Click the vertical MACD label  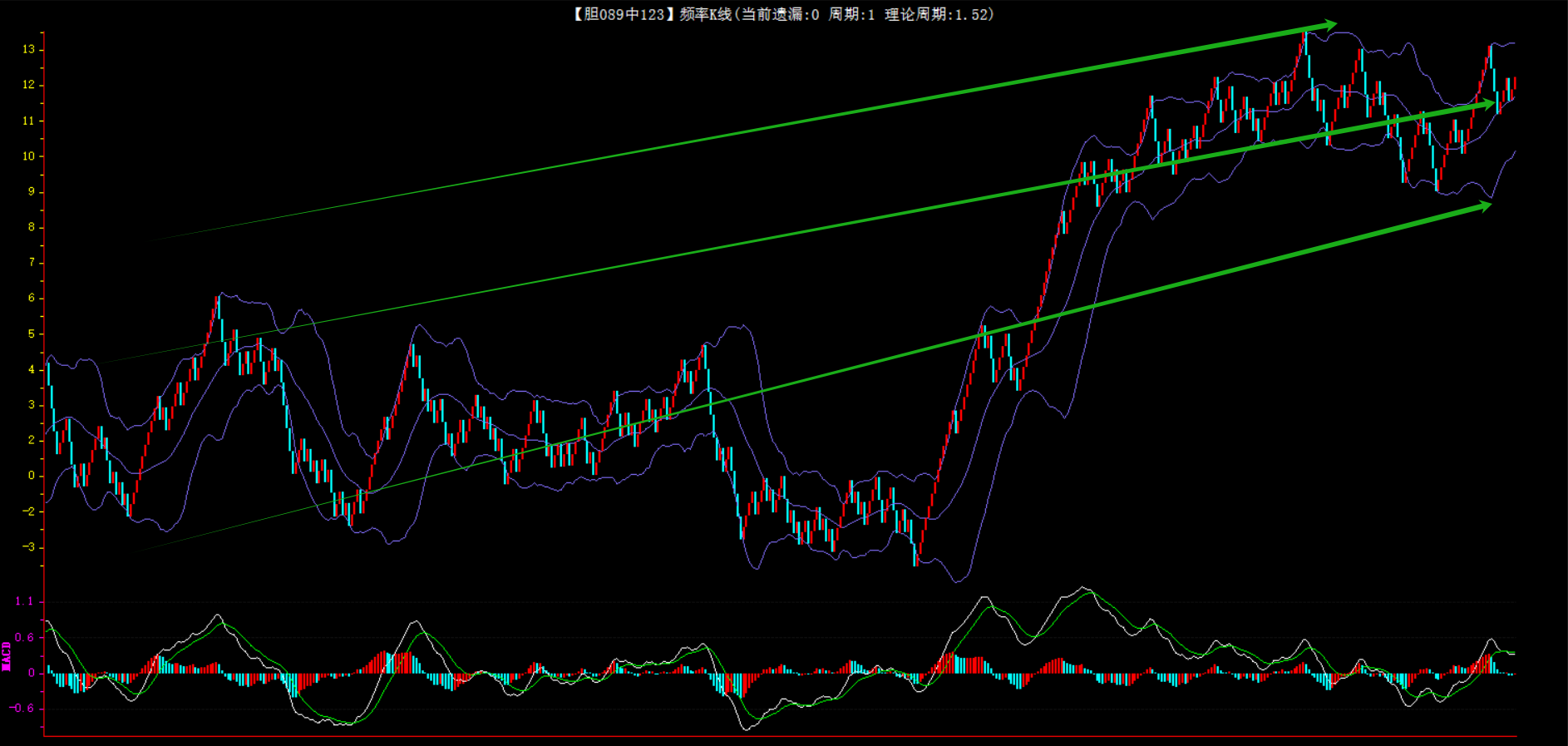coord(7,655)
